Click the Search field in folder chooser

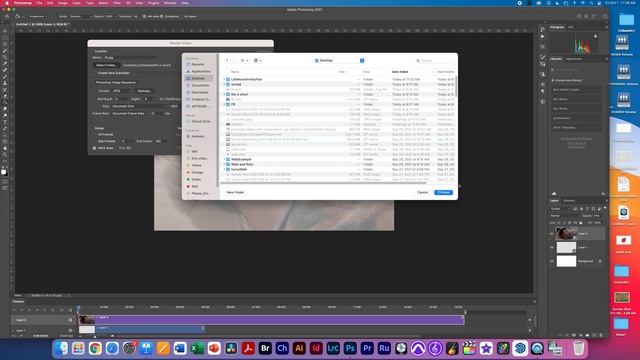(435, 60)
